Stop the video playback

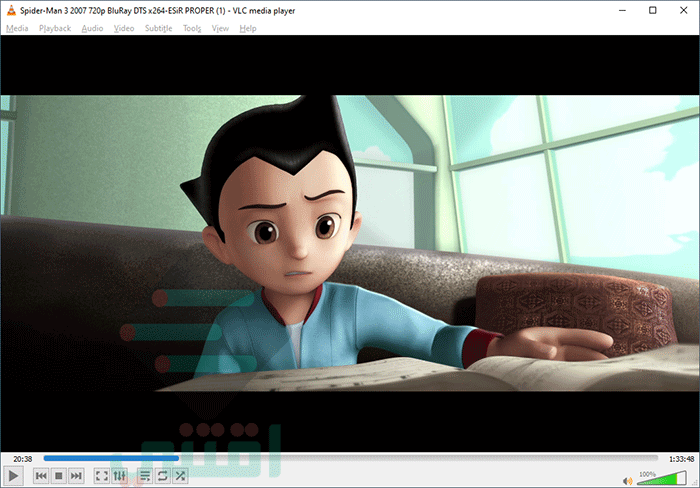(x=58, y=476)
